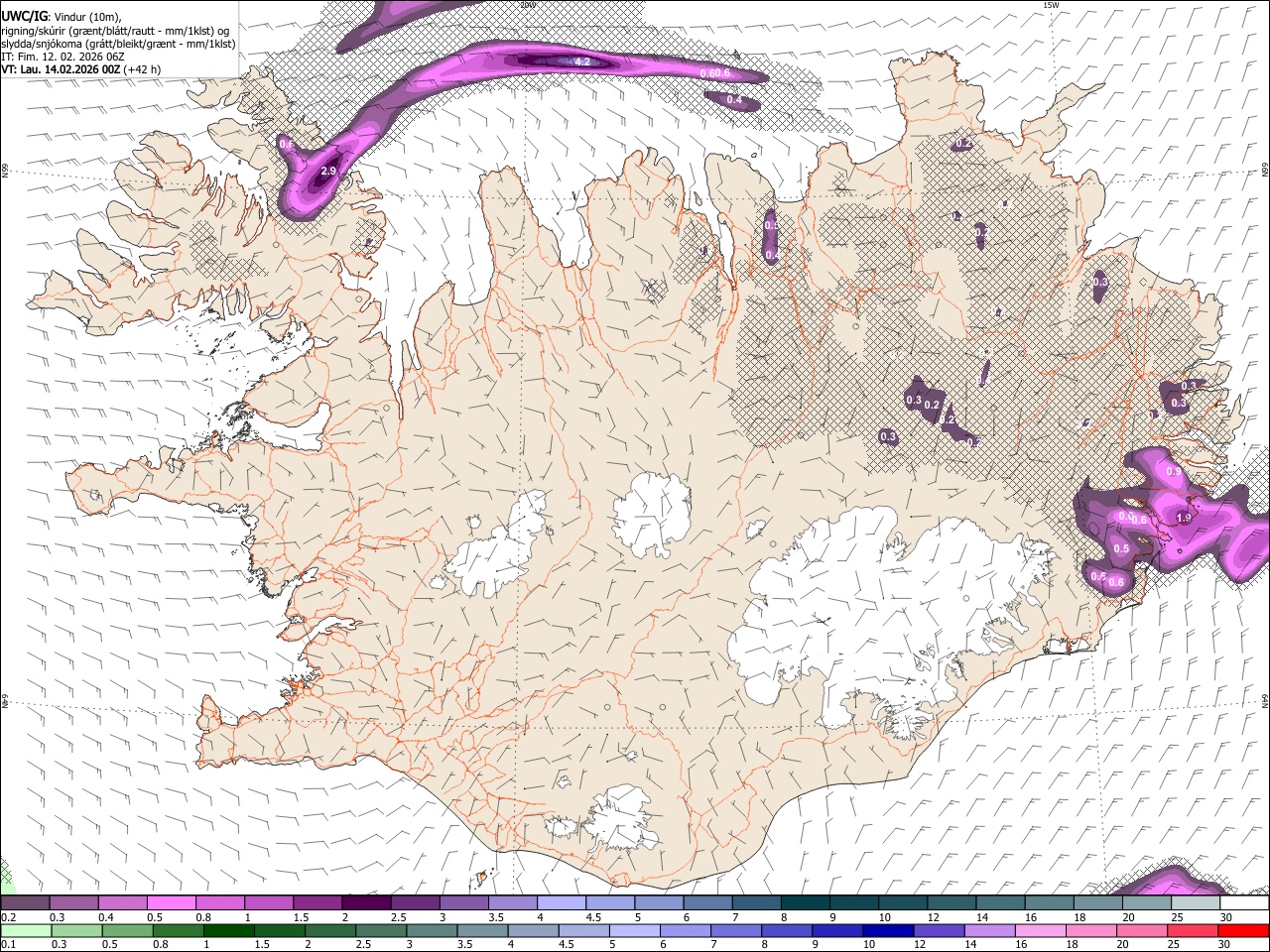Click the pale grey 25 swatch in upper legend
1270x952 pixels.
(x=1196, y=902)
